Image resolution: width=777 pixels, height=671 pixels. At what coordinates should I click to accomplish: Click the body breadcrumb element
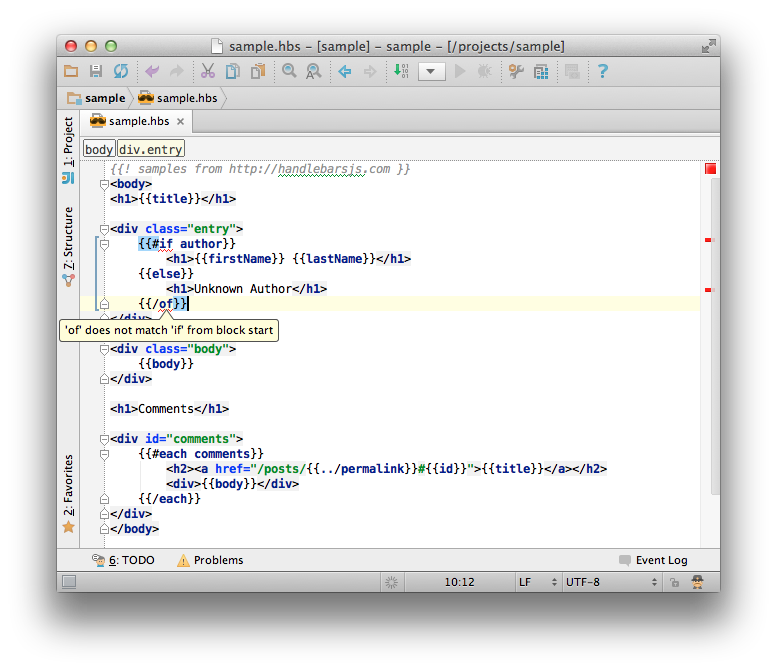pyautogui.click(x=99, y=149)
